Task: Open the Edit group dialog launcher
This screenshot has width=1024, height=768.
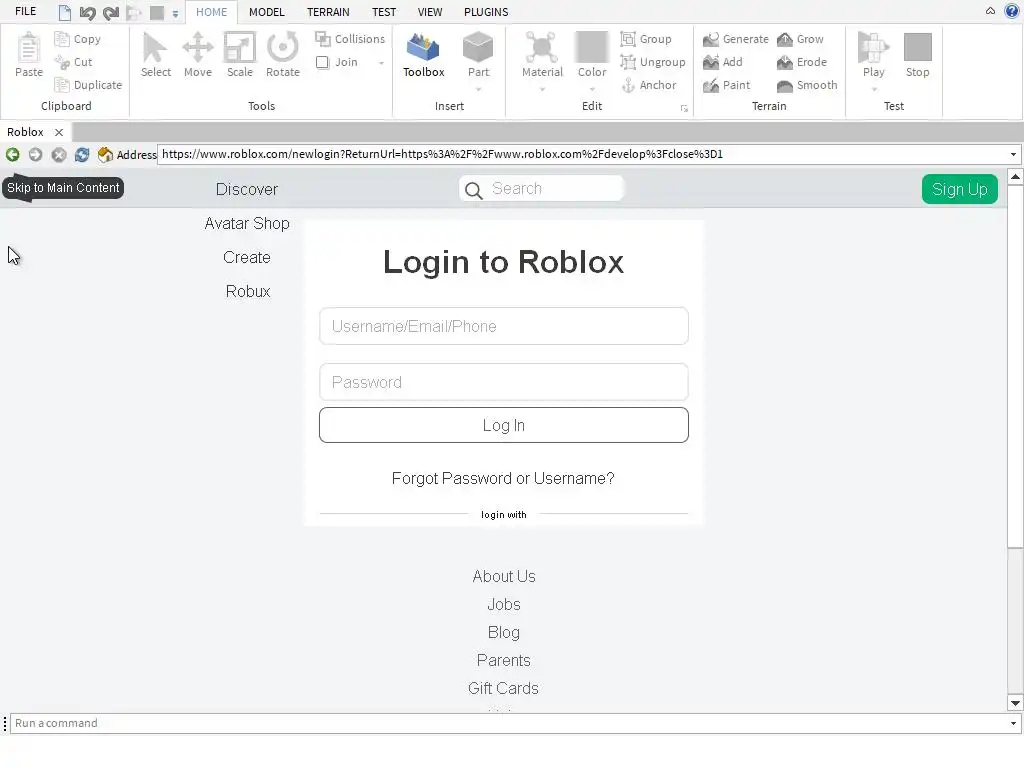Action: point(684,108)
